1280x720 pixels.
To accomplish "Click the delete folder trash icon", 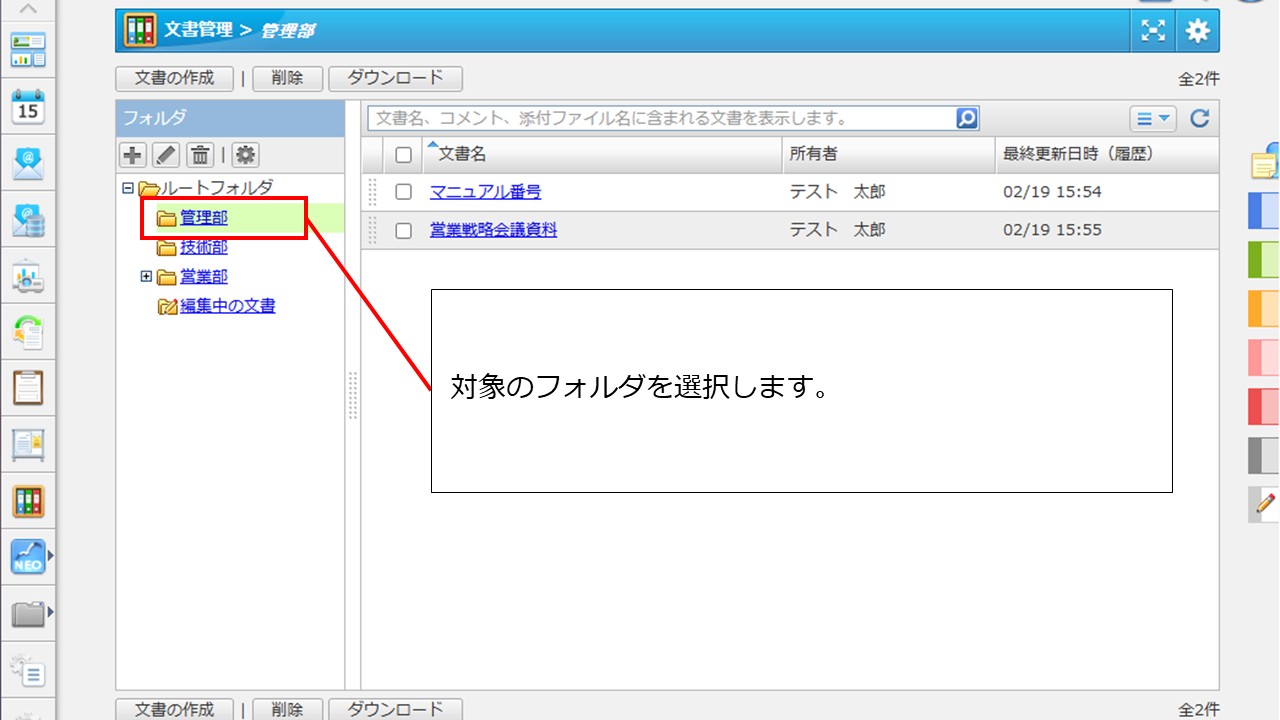I will coord(200,154).
